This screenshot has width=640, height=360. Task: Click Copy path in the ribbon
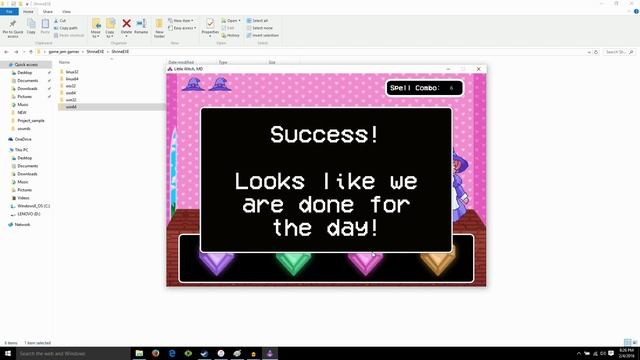pos(65,28)
